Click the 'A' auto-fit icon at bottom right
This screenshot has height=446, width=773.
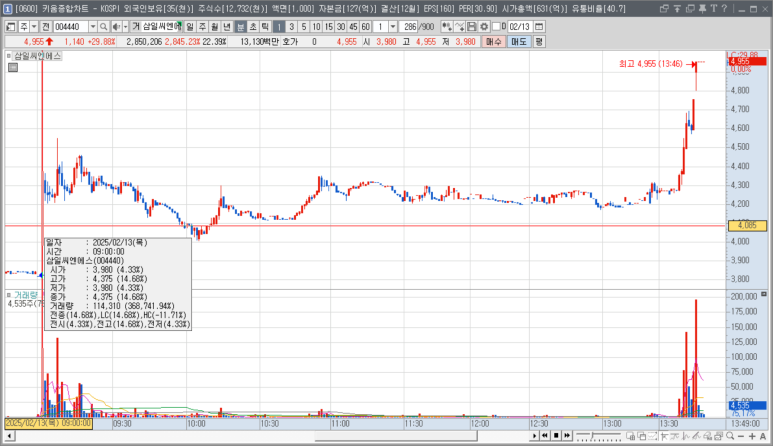(762, 436)
